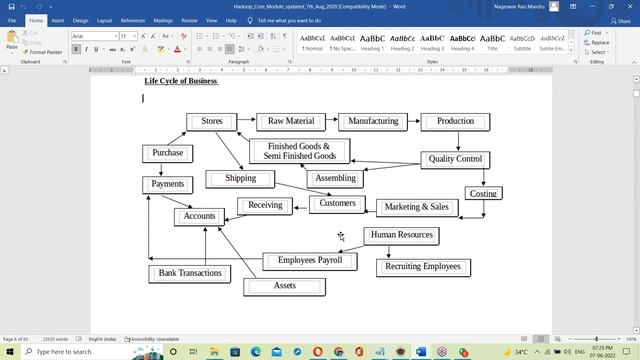
Task: Click the Sort icon in Paragraph group
Action: pyautogui.click(x=273, y=36)
